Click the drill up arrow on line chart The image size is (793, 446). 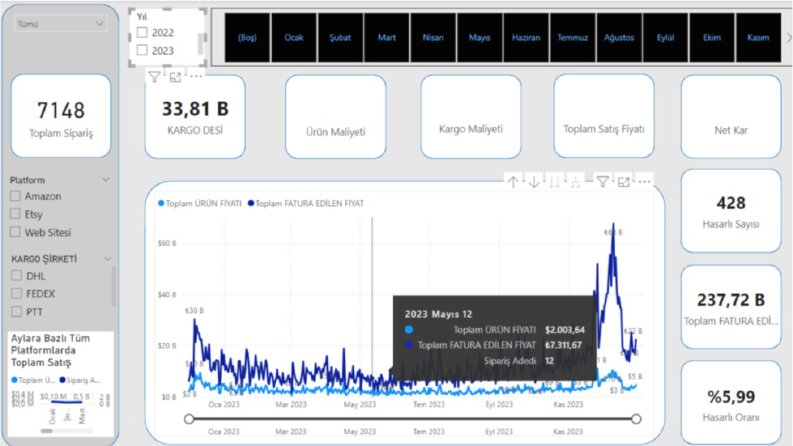pyautogui.click(x=513, y=182)
